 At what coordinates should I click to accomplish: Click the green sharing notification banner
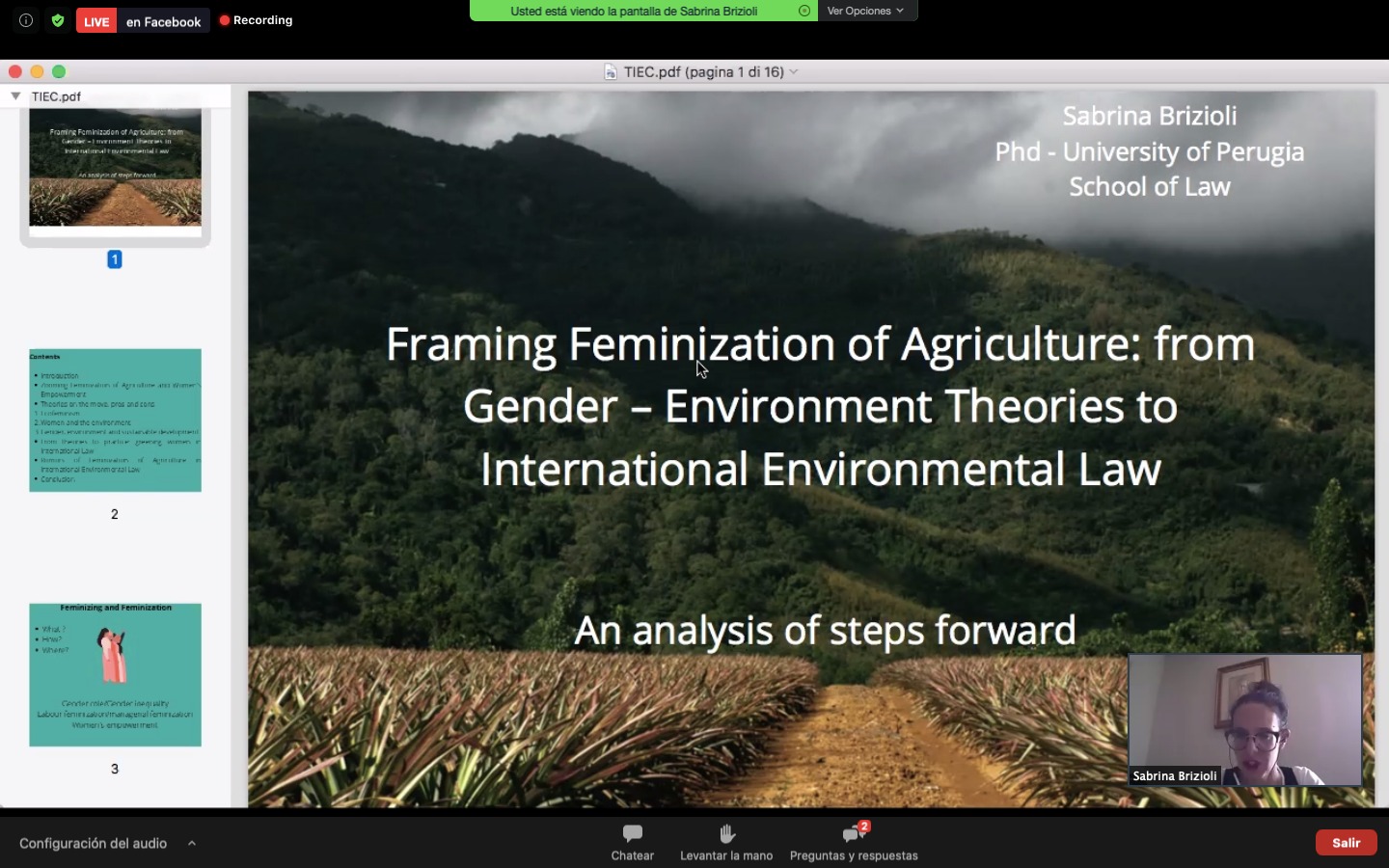click(634, 11)
